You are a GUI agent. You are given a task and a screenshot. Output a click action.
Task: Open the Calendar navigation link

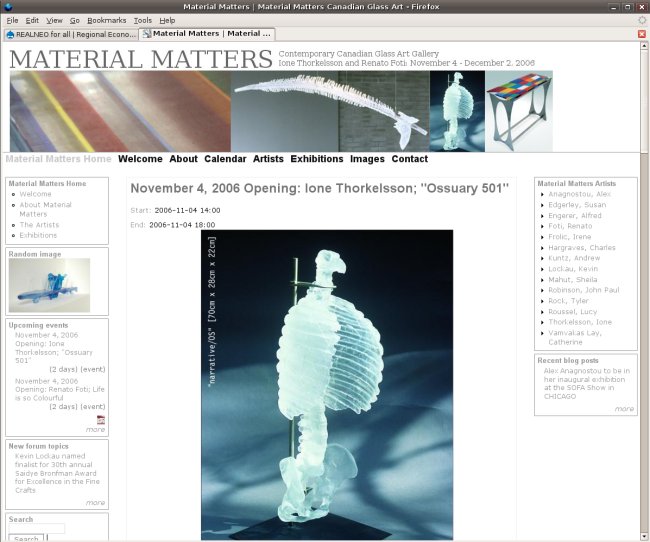[x=225, y=159]
